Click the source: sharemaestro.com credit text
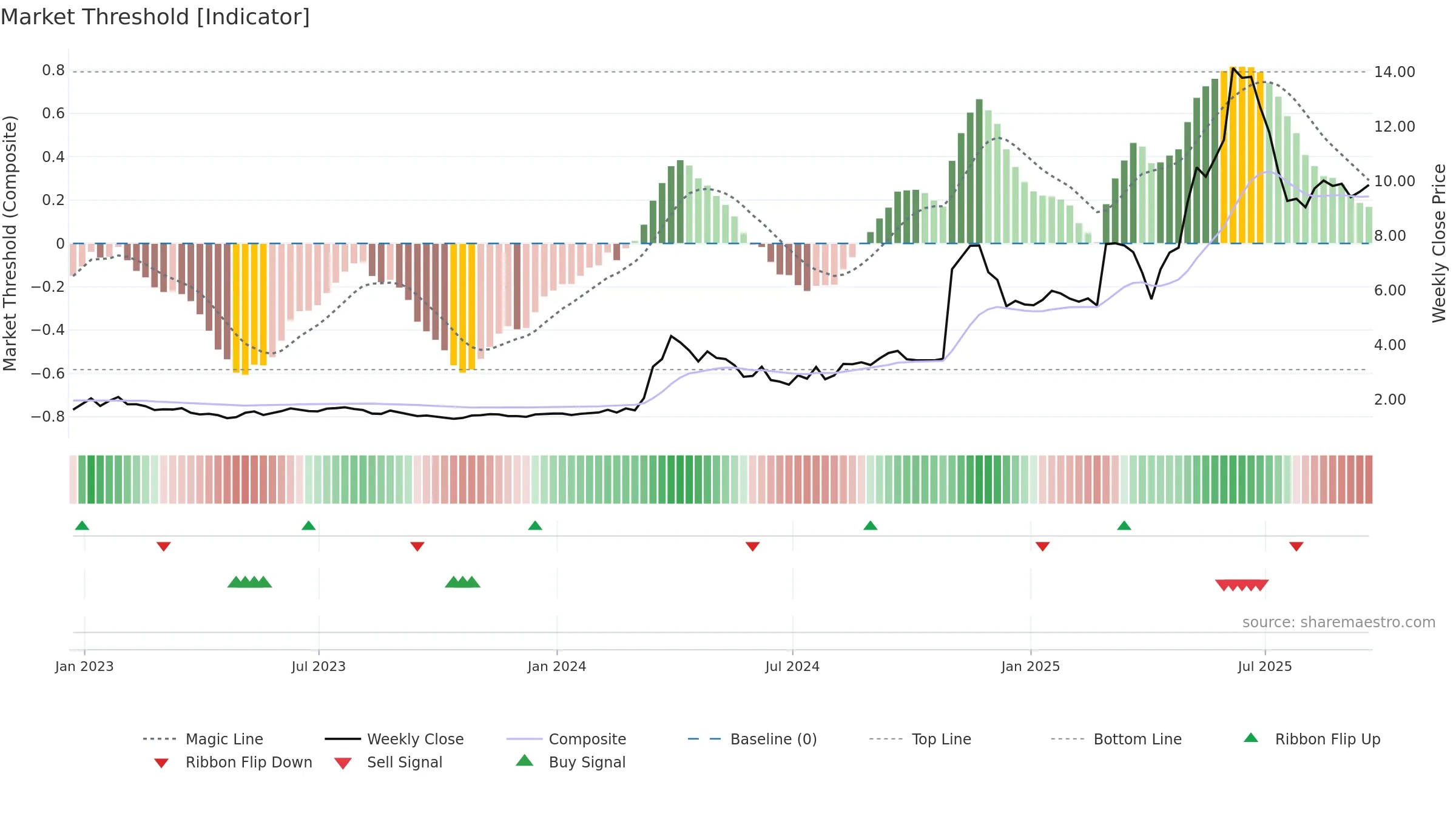Screen dimensions: 1456x819 [x=1339, y=622]
